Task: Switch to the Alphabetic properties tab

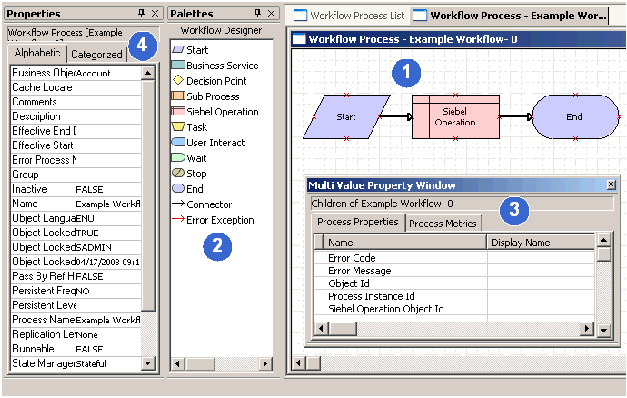Action: pyautogui.click(x=37, y=53)
